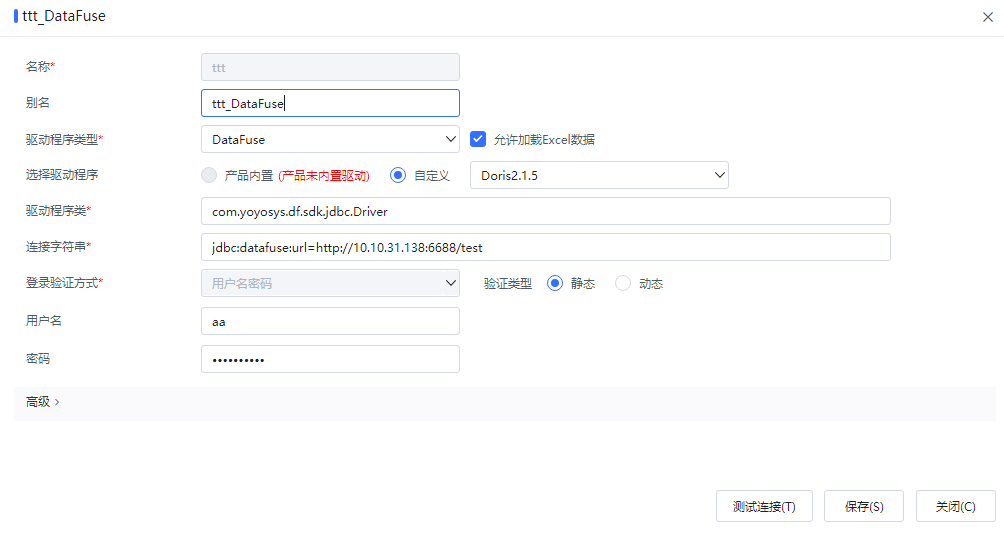
Task: Click the 保存(S) save button
Action: [864, 506]
